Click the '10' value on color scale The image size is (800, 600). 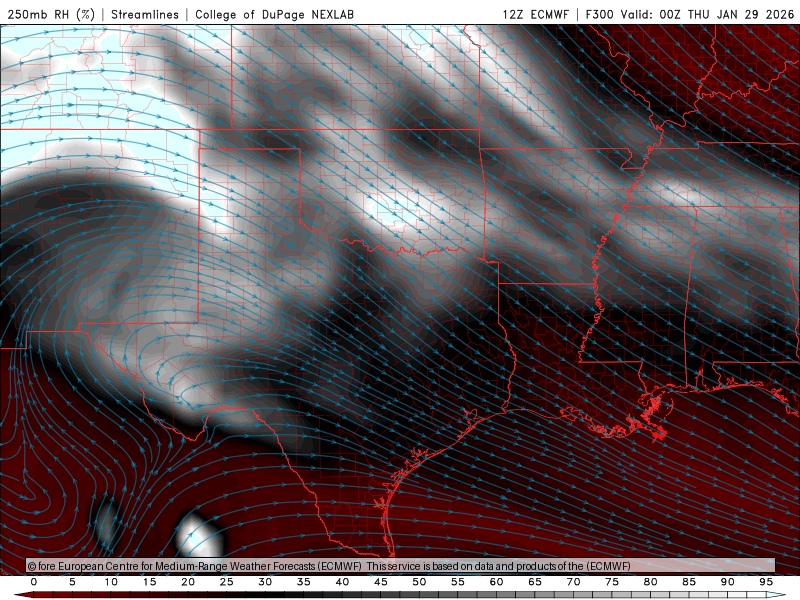pyautogui.click(x=111, y=582)
